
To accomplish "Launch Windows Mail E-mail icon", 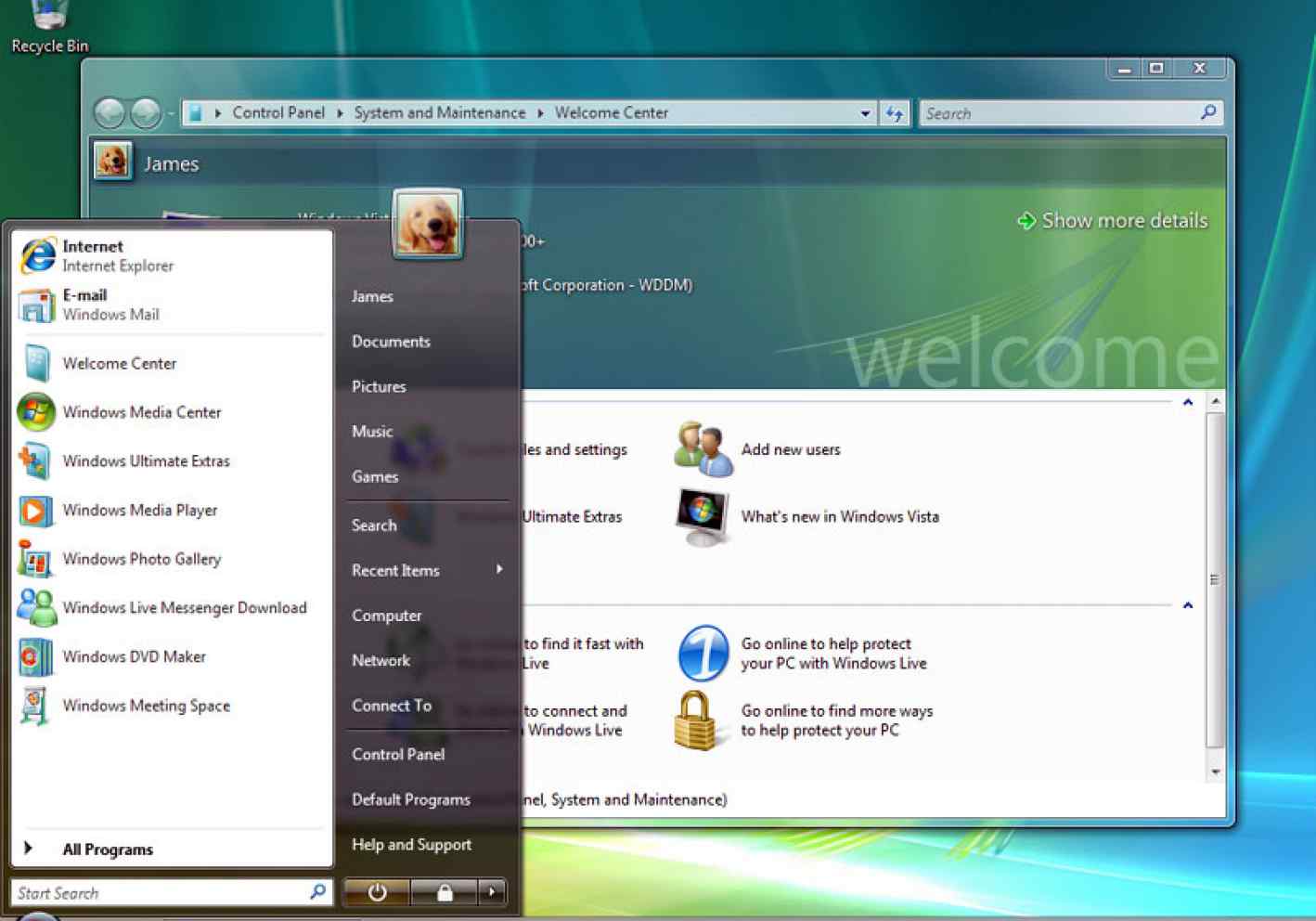I will 37,305.
